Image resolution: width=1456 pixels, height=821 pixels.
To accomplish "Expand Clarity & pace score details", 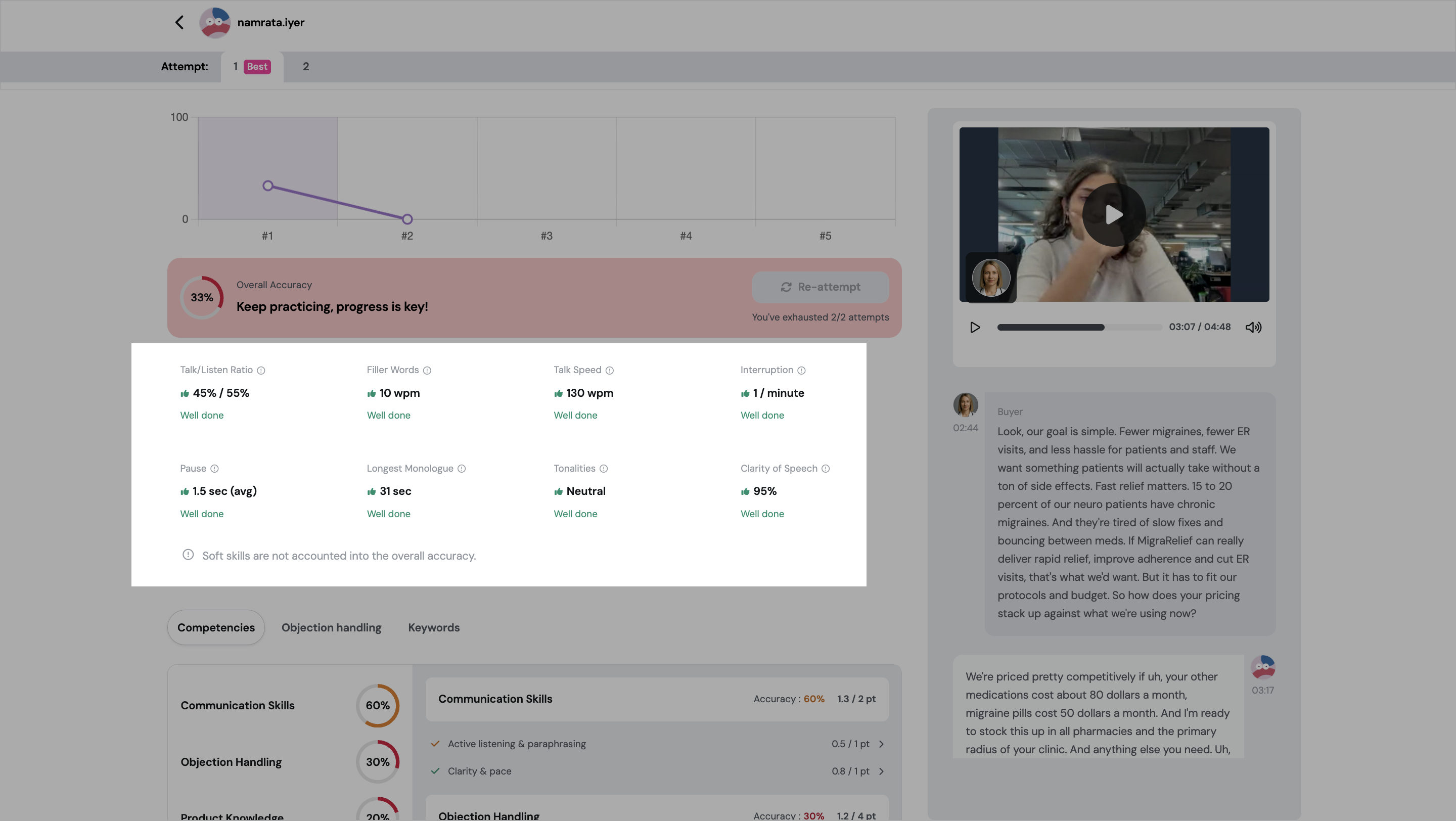I will pyautogui.click(x=881, y=771).
